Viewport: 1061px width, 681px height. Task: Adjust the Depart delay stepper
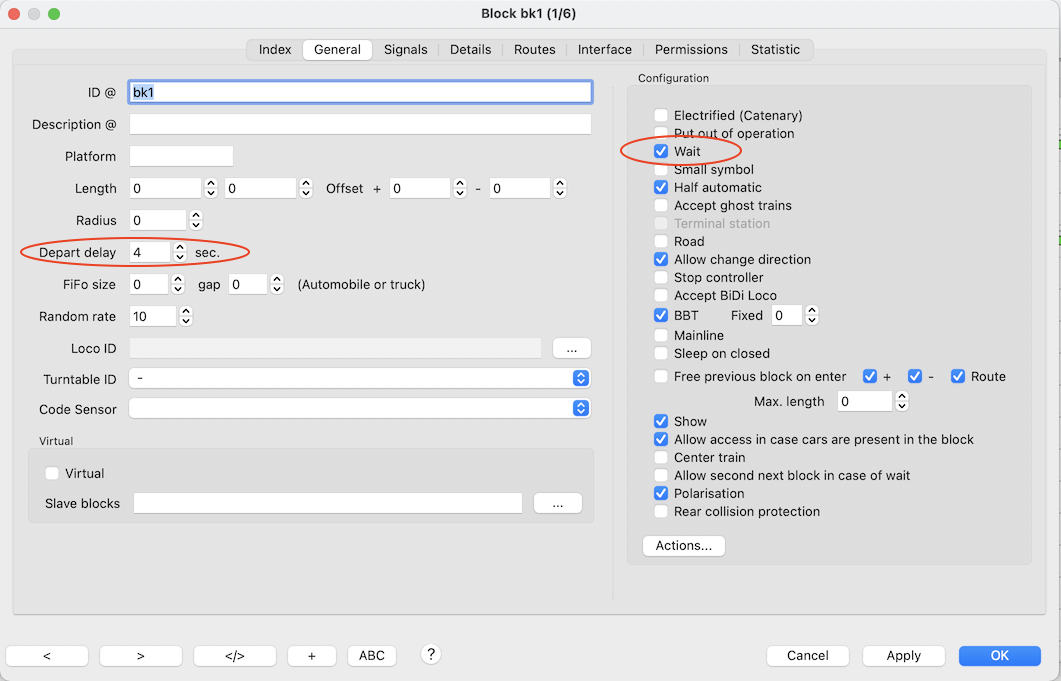pyautogui.click(x=180, y=252)
